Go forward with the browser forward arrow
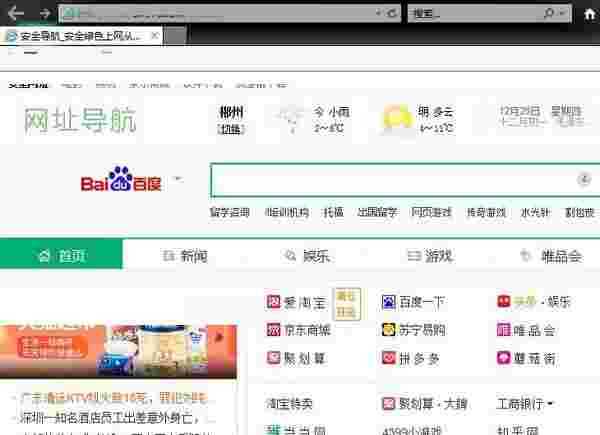 (x=45, y=14)
